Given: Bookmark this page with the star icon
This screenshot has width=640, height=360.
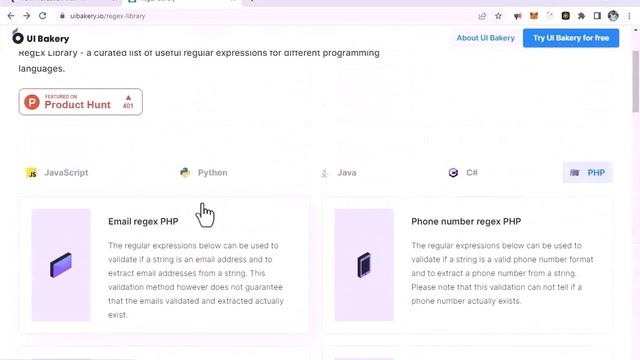Looking at the screenshot, I should [498, 16].
